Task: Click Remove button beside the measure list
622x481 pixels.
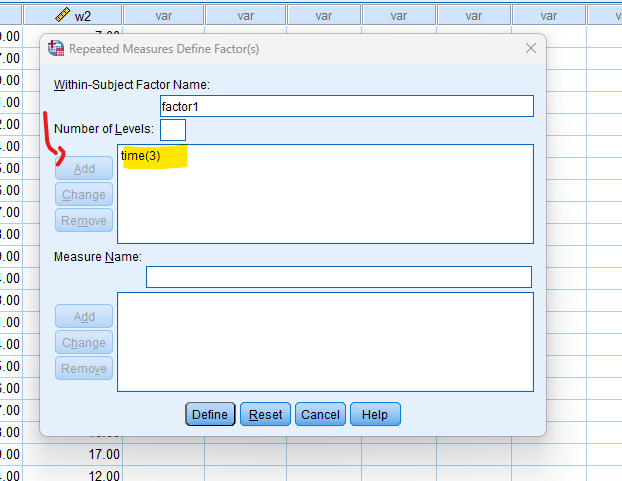Action: [84, 369]
